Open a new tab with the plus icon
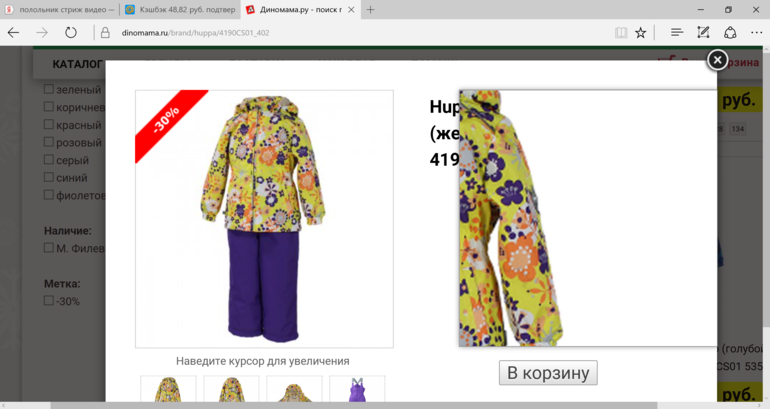This screenshot has height=409, width=770. pyautogui.click(x=370, y=10)
